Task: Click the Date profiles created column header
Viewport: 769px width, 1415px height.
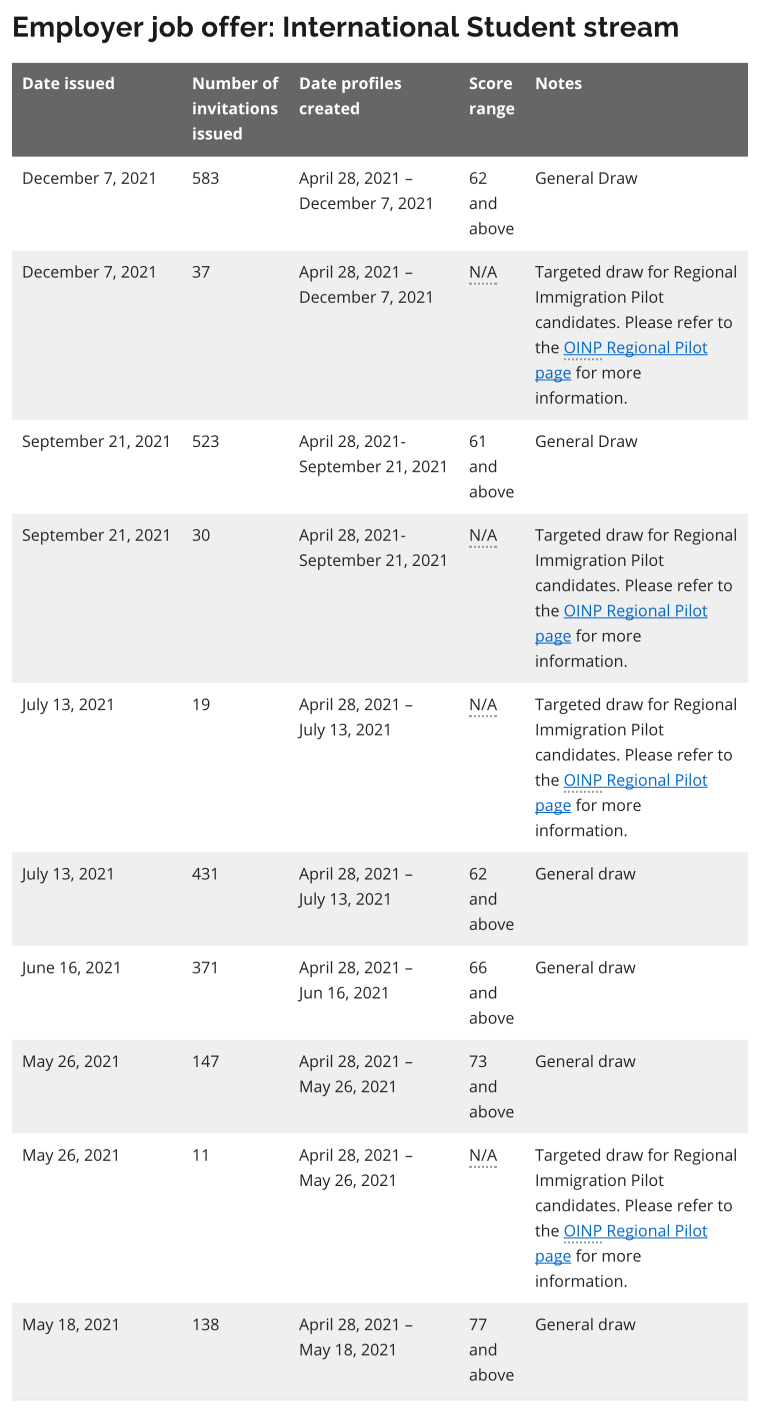Action: [349, 96]
